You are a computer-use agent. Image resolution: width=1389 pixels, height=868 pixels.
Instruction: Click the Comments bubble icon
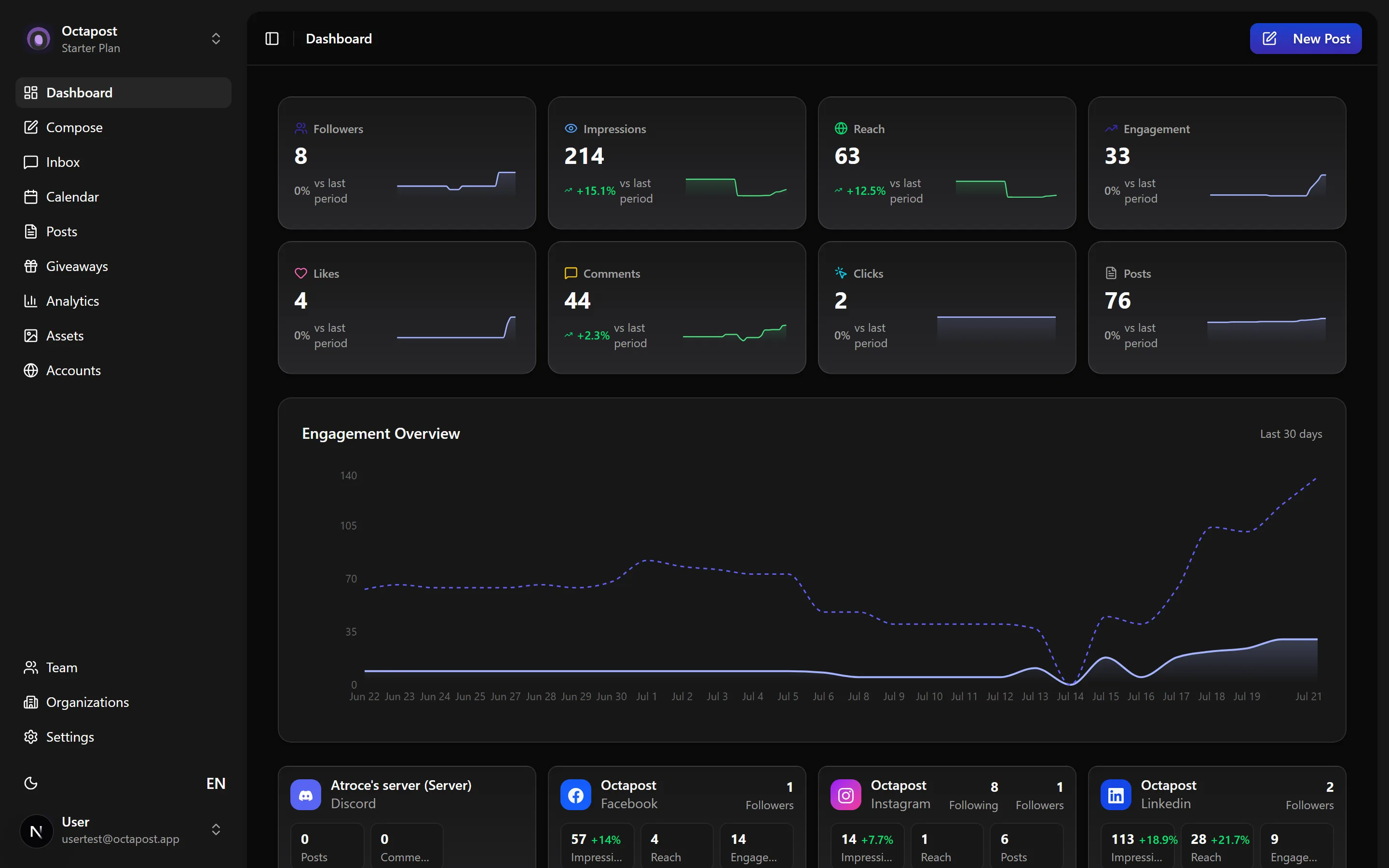tap(571, 273)
